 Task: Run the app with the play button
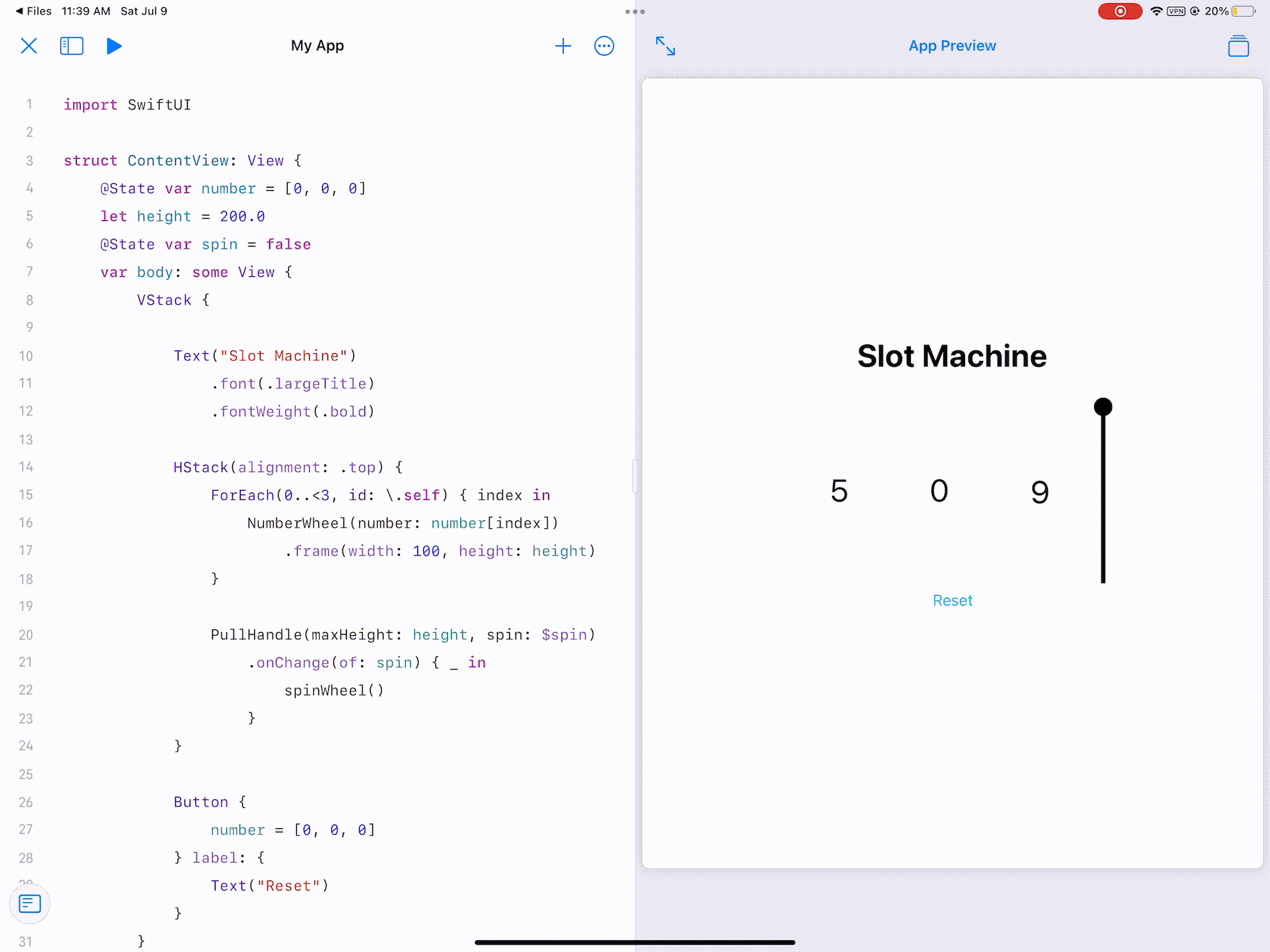(x=114, y=46)
